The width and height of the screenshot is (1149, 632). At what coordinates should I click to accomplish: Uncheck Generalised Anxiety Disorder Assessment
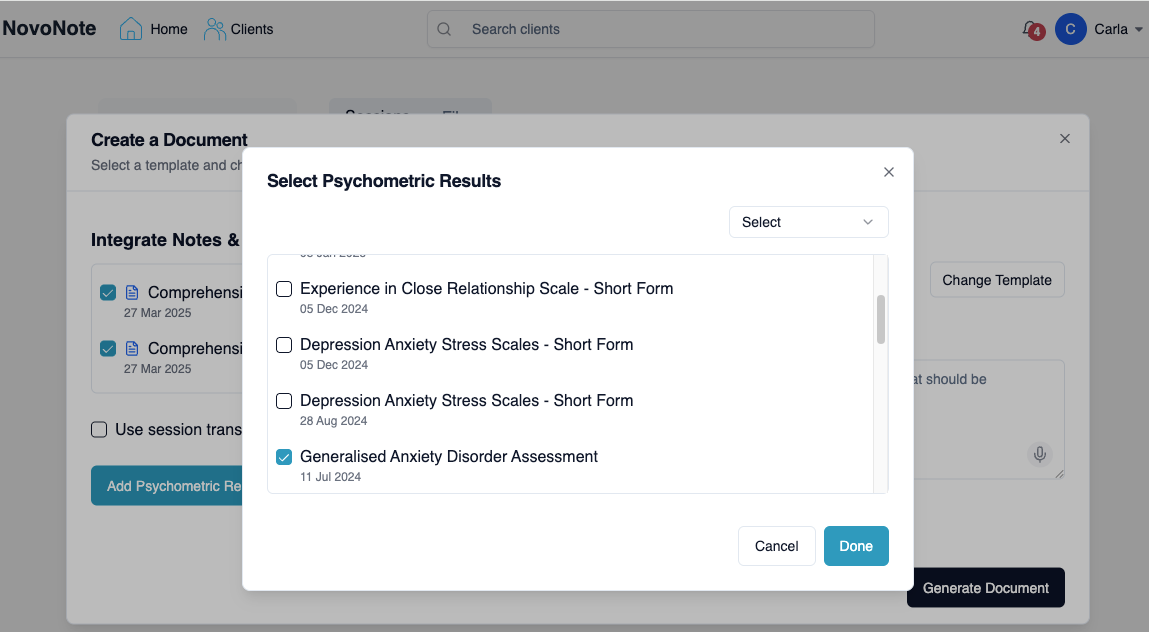284,457
